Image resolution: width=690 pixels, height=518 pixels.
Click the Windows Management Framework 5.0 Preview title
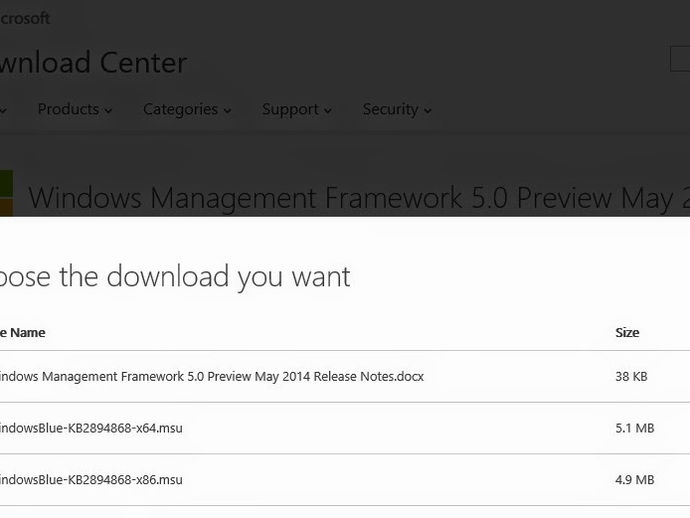[359, 198]
